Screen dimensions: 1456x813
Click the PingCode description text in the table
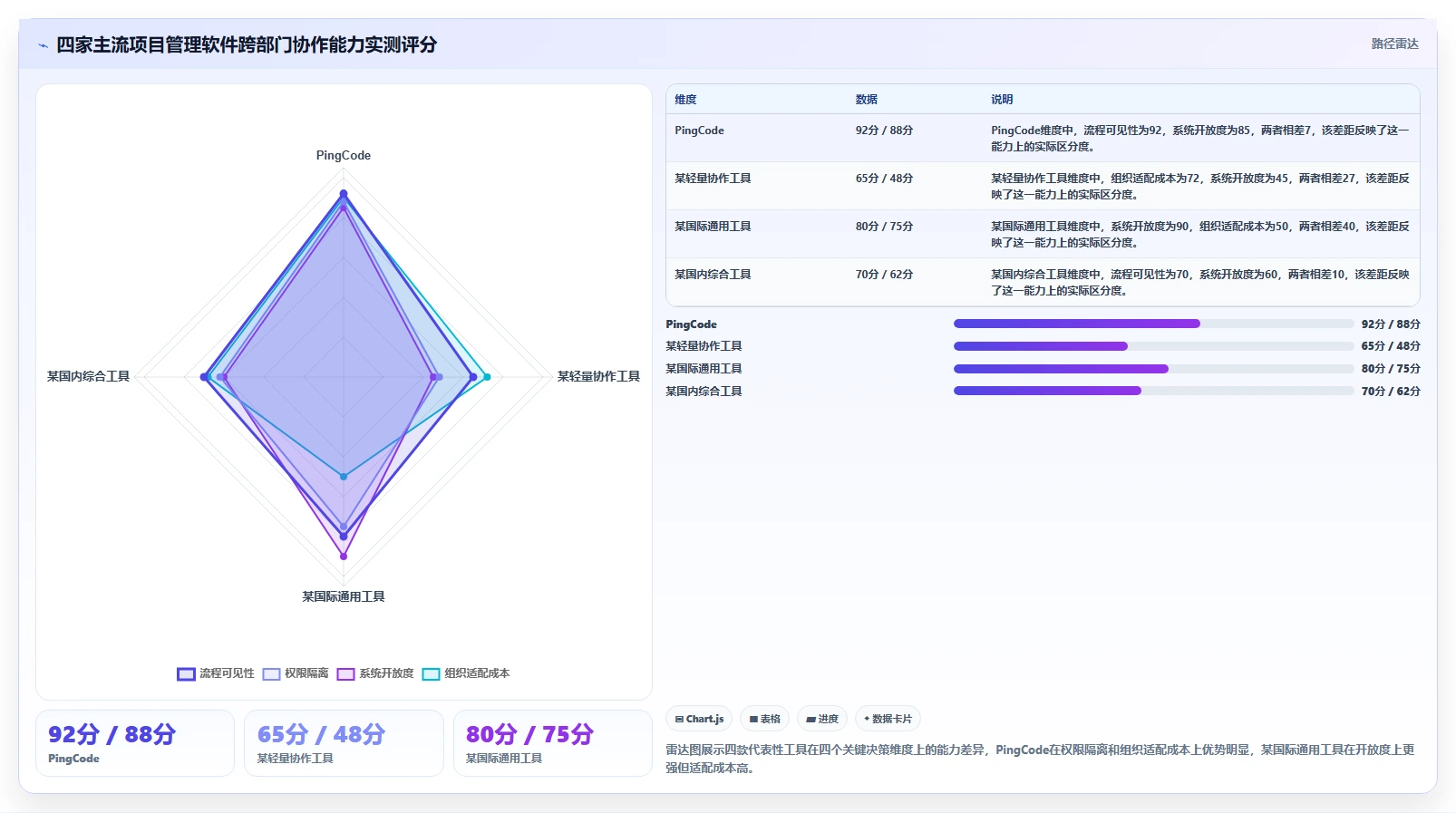pyautogui.click(x=1200, y=139)
